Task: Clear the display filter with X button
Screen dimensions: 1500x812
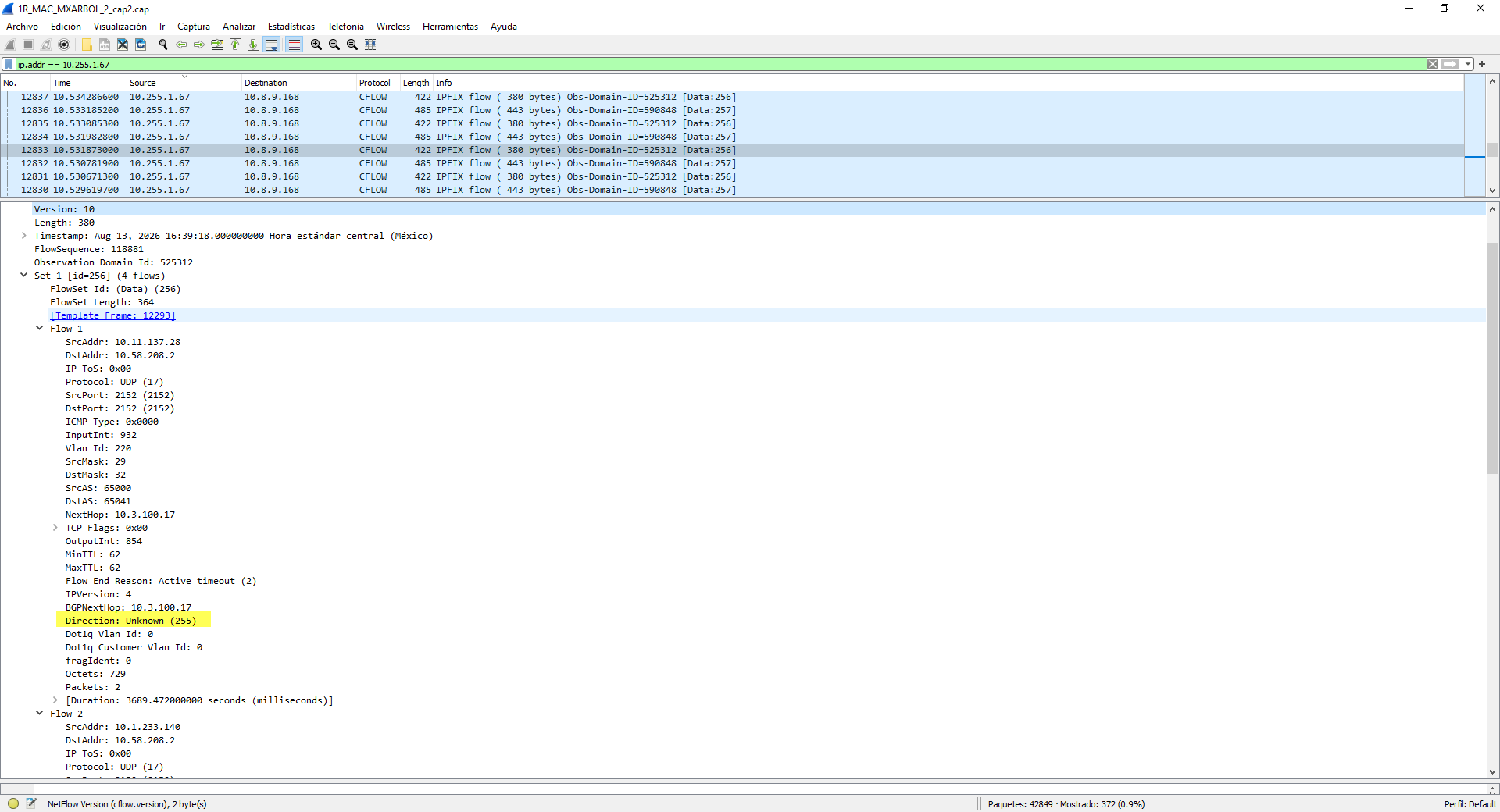Action: click(1433, 64)
